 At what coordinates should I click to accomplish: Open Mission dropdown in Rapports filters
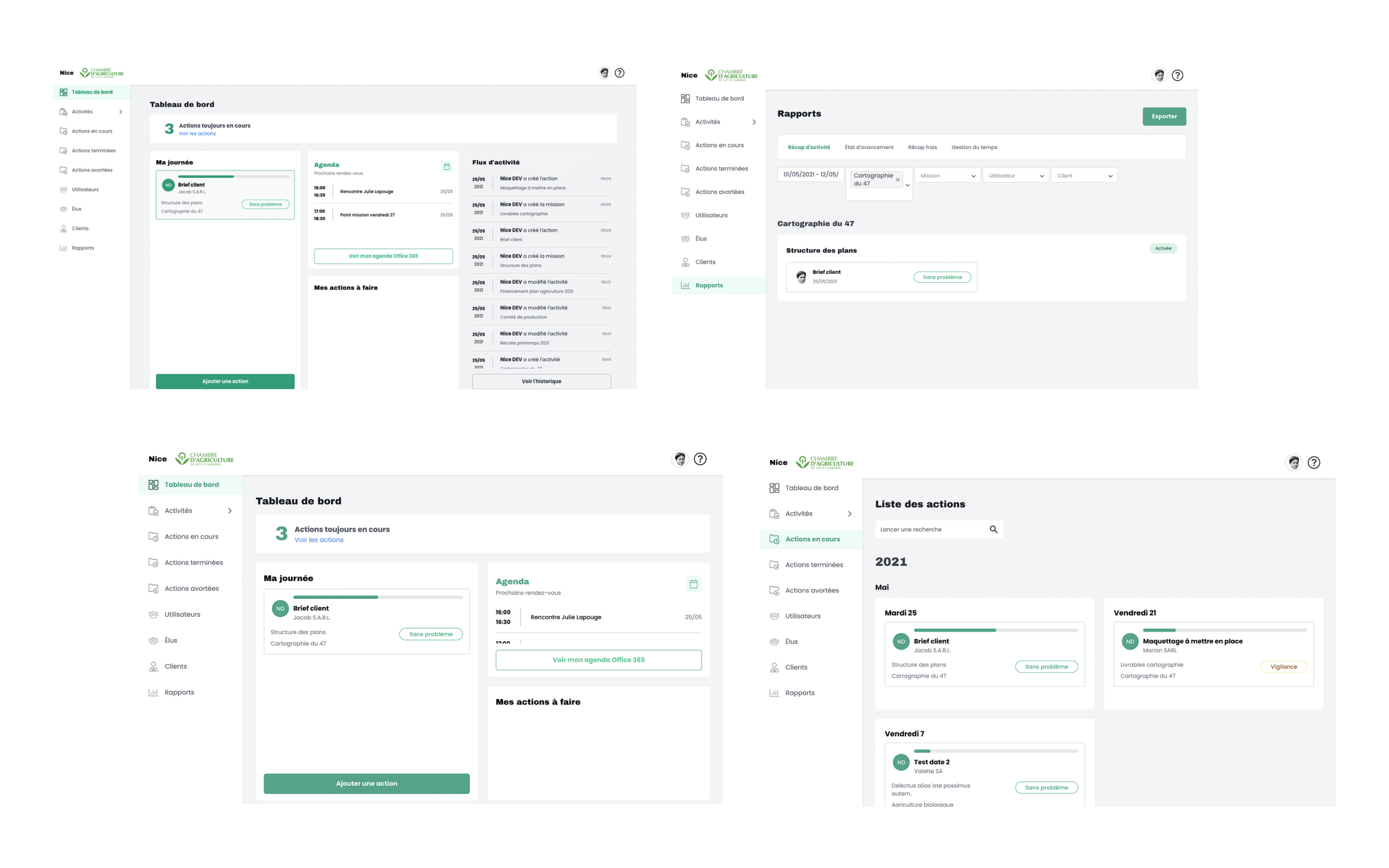coord(948,176)
